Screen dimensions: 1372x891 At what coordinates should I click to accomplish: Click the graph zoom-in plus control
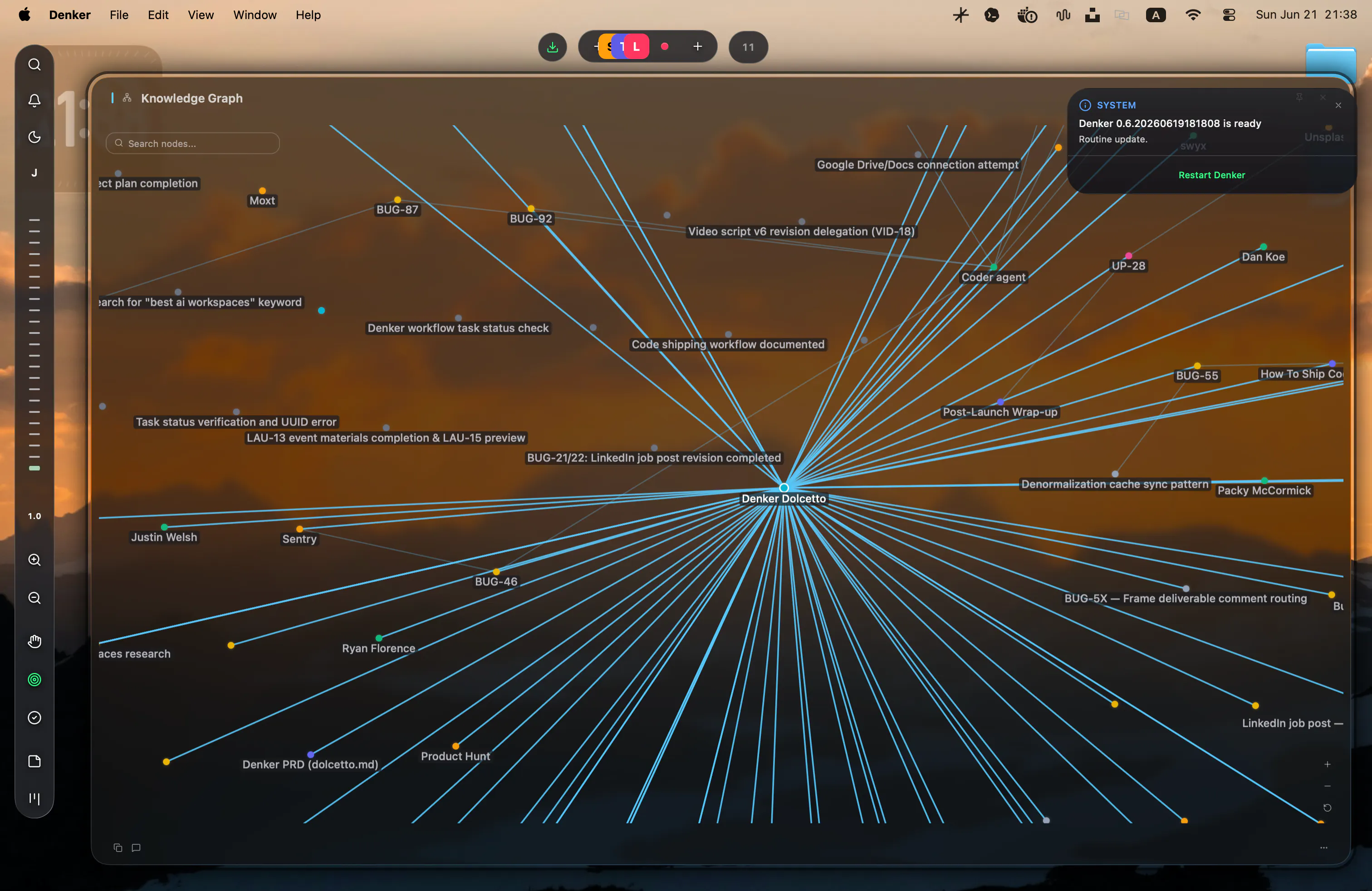[x=1328, y=765]
